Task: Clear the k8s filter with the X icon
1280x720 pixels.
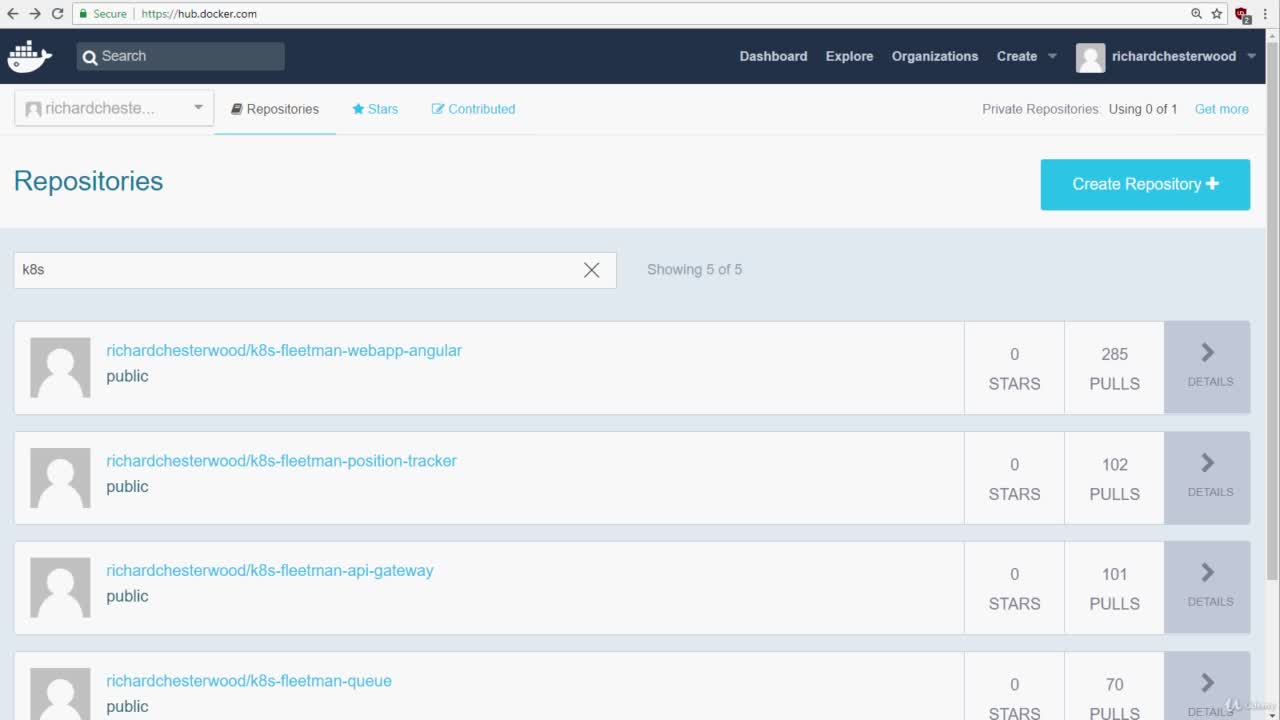Action: [x=591, y=270]
